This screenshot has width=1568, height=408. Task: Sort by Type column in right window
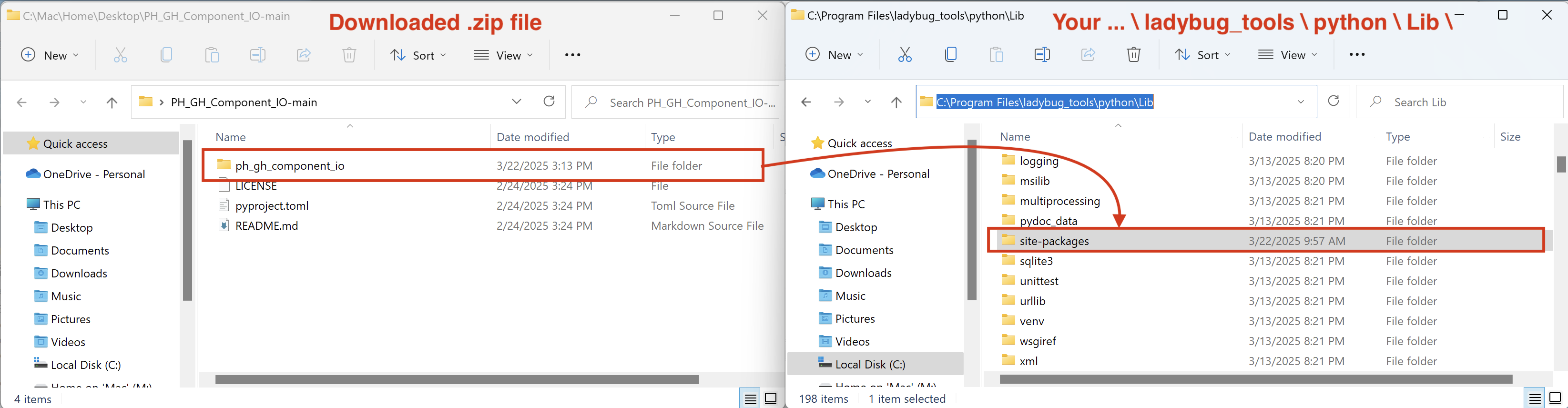coord(1397,137)
